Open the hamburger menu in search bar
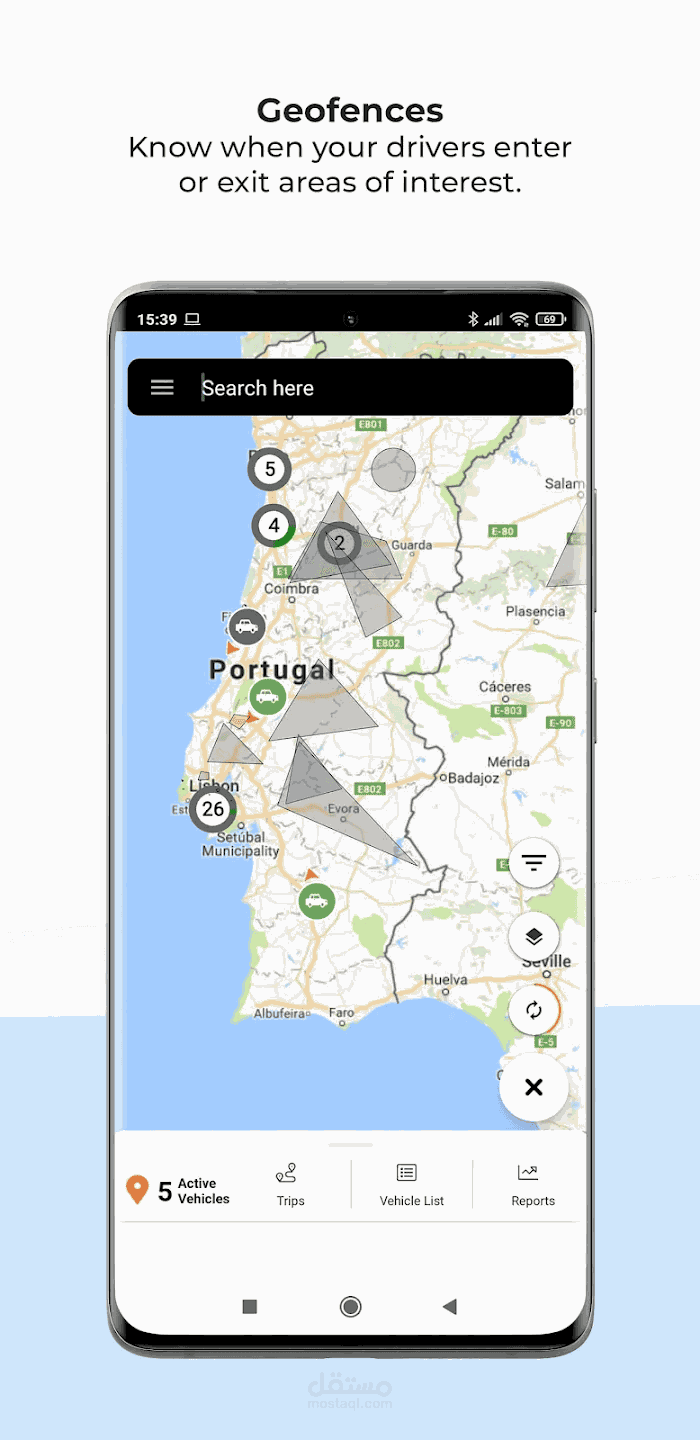700x1440 pixels. pyautogui.click(x=162, y=388)
